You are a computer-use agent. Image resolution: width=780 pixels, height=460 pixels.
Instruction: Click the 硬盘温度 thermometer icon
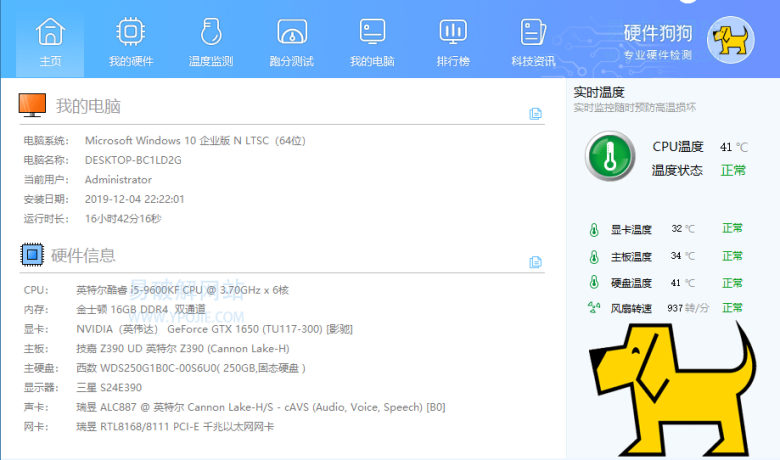tap(594, 282)
